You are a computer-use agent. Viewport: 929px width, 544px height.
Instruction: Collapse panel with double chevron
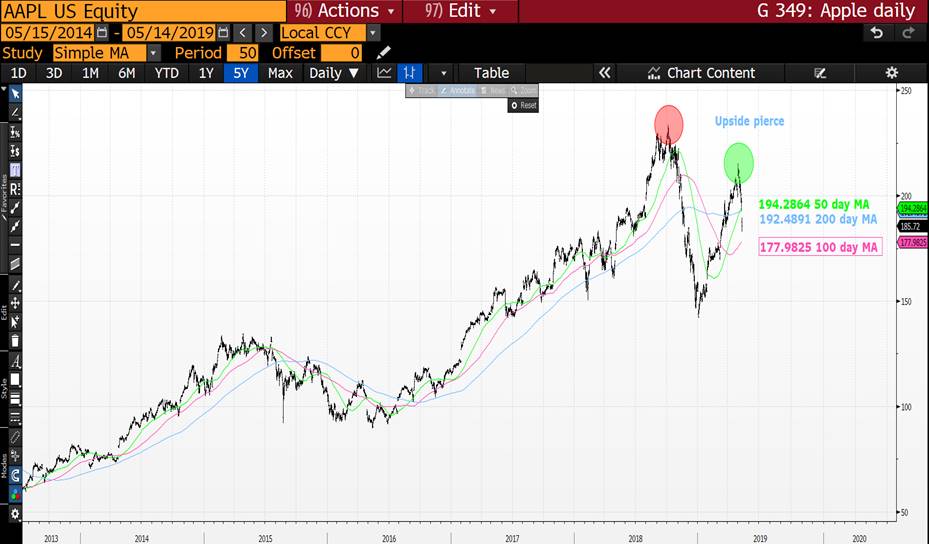pyautogui.click(x=604, y=73)
